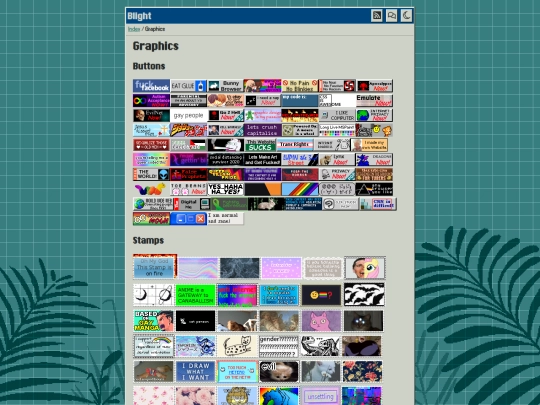
Task: Click the 'lets crush capitalism' purple button
Action: pos(262,130)
